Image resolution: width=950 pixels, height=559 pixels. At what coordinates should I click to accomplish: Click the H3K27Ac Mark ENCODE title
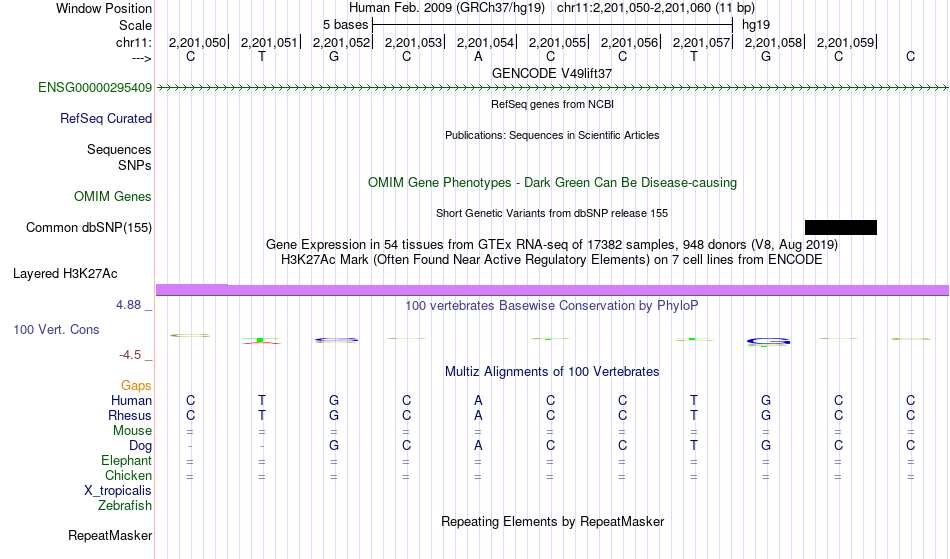coord(552,260)
